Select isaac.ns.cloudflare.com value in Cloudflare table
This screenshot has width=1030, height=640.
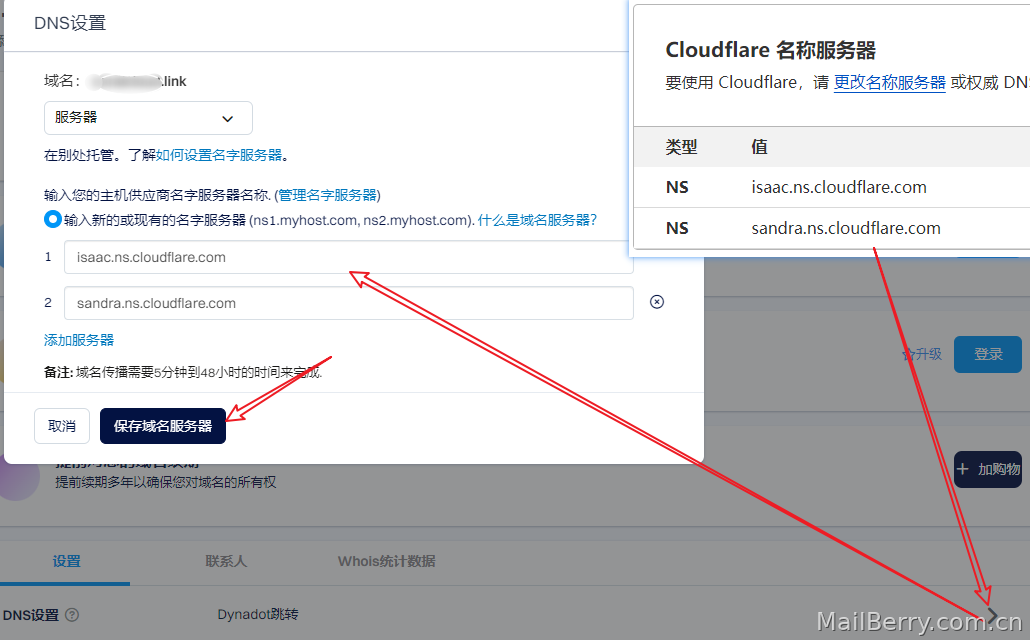(x=839, y=187)
